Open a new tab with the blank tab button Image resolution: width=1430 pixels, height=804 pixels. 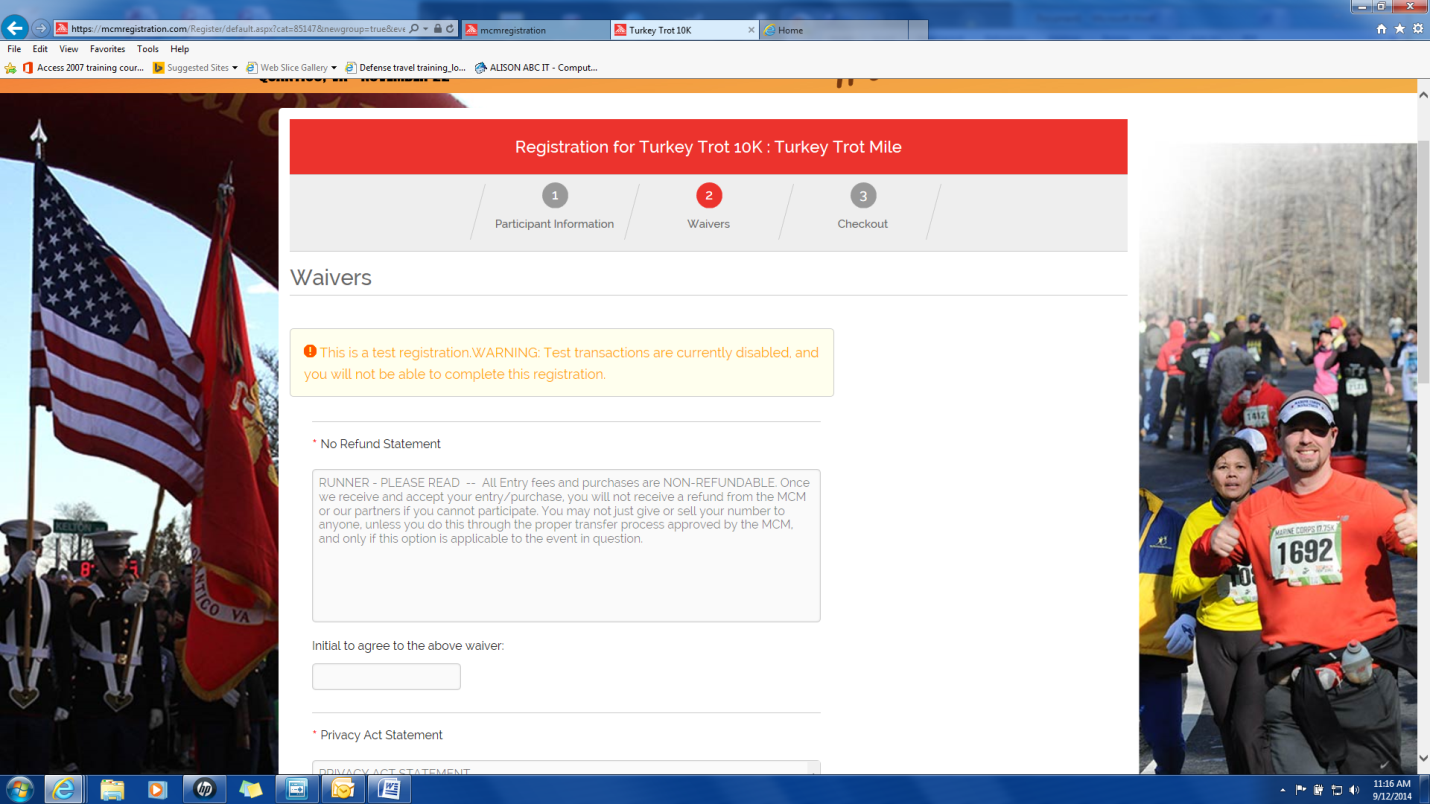coord(918,30)
